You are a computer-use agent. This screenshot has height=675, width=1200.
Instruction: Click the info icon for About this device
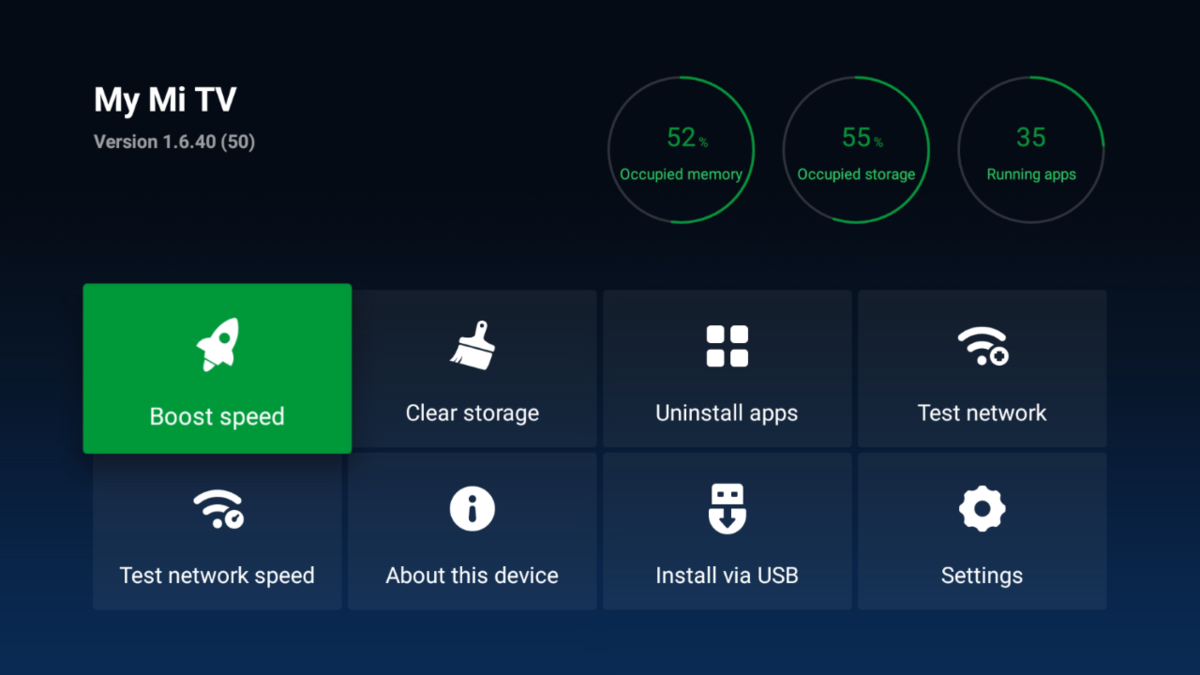[x=472, y=507]
